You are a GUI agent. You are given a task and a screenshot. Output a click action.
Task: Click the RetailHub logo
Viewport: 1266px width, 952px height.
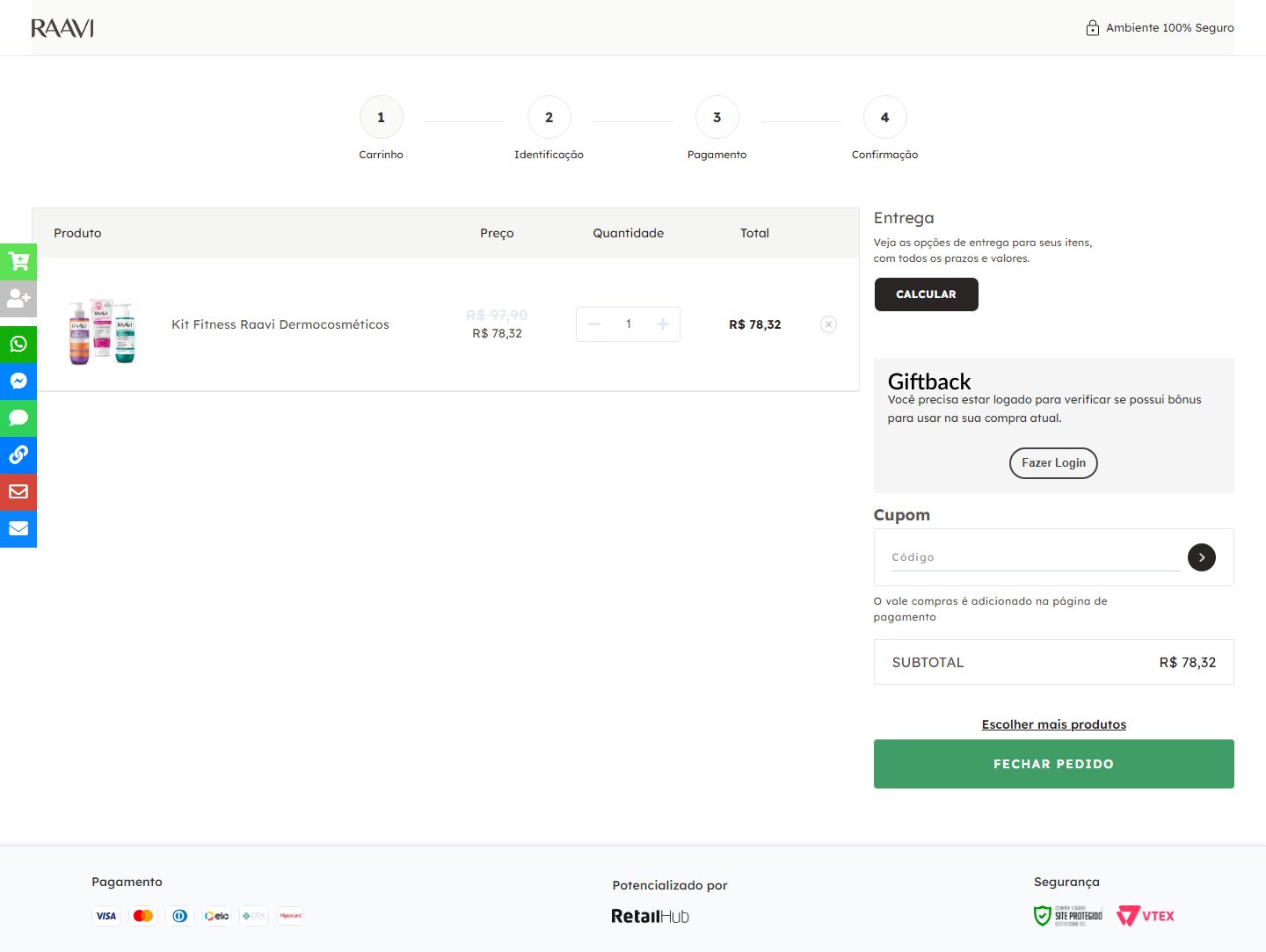click(x=650, y=916)
